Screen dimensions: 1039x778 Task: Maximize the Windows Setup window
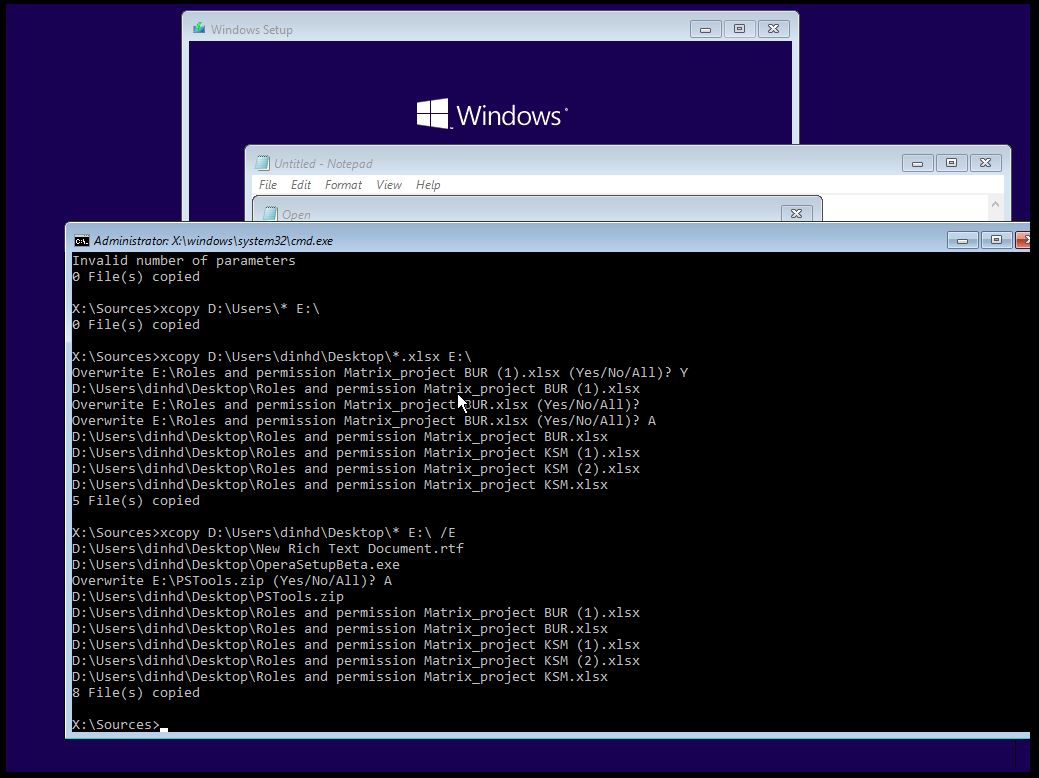[x=739, y=29]
